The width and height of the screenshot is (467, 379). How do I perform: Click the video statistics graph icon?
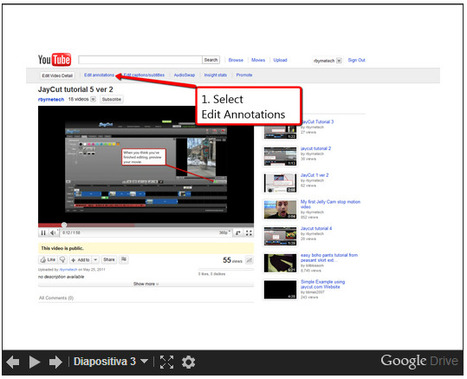249,260
